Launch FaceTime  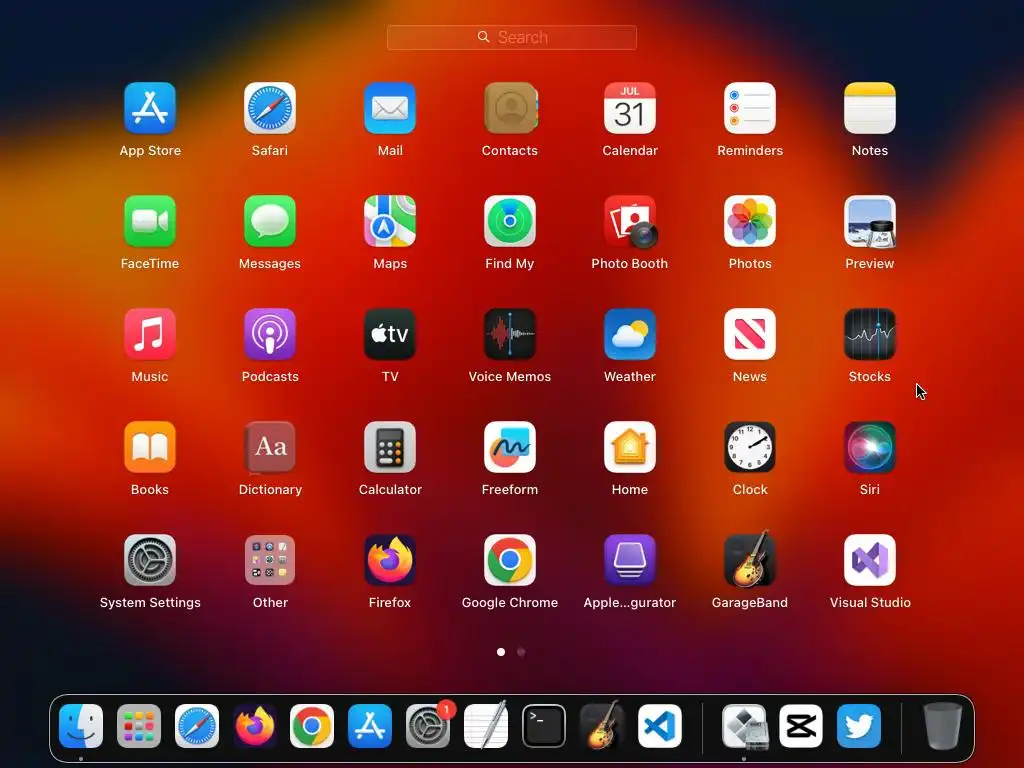click(x=150, y=221)
